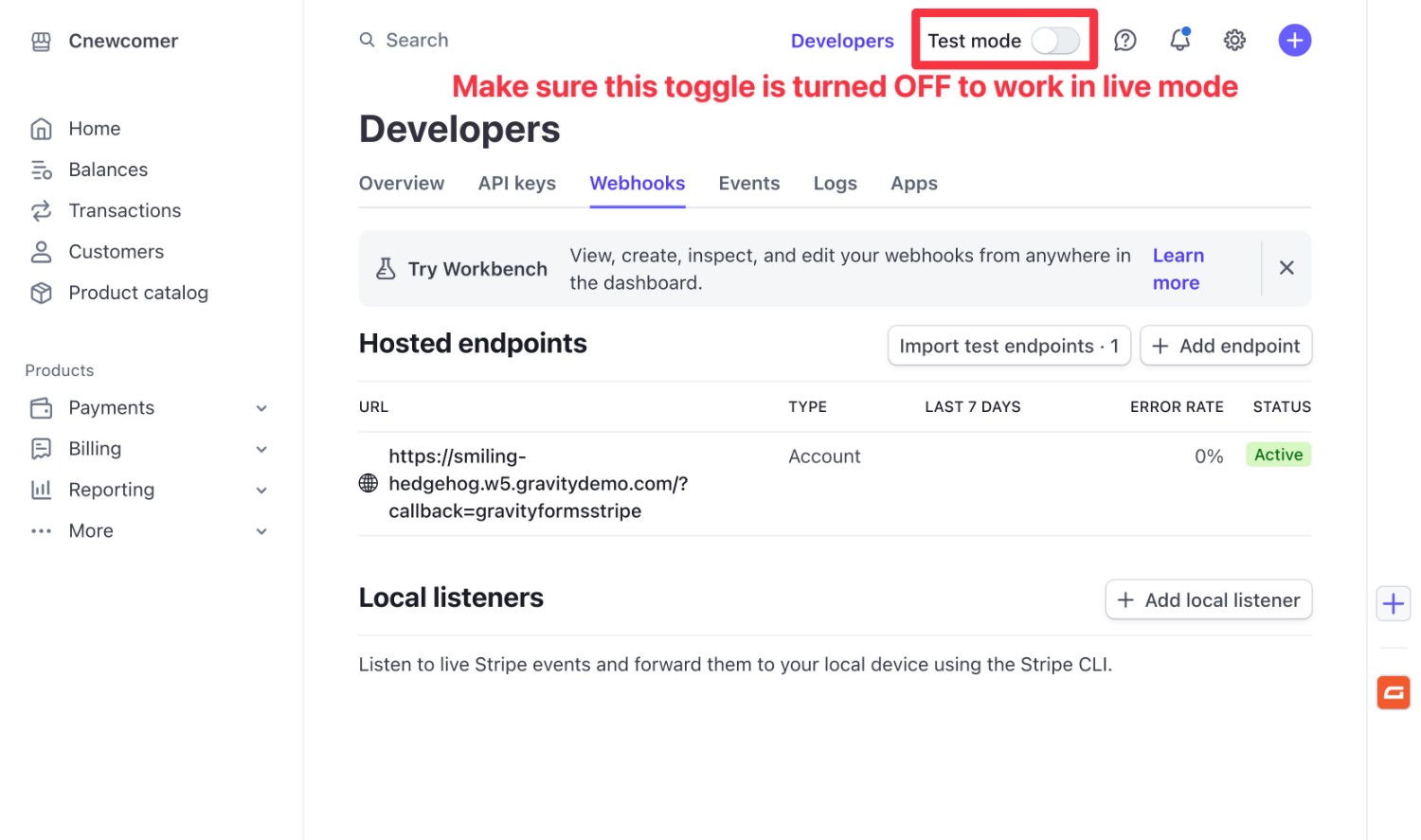The image size is (1421, 840).
Task: Open the Home page from sidebar
Action: 94,128
